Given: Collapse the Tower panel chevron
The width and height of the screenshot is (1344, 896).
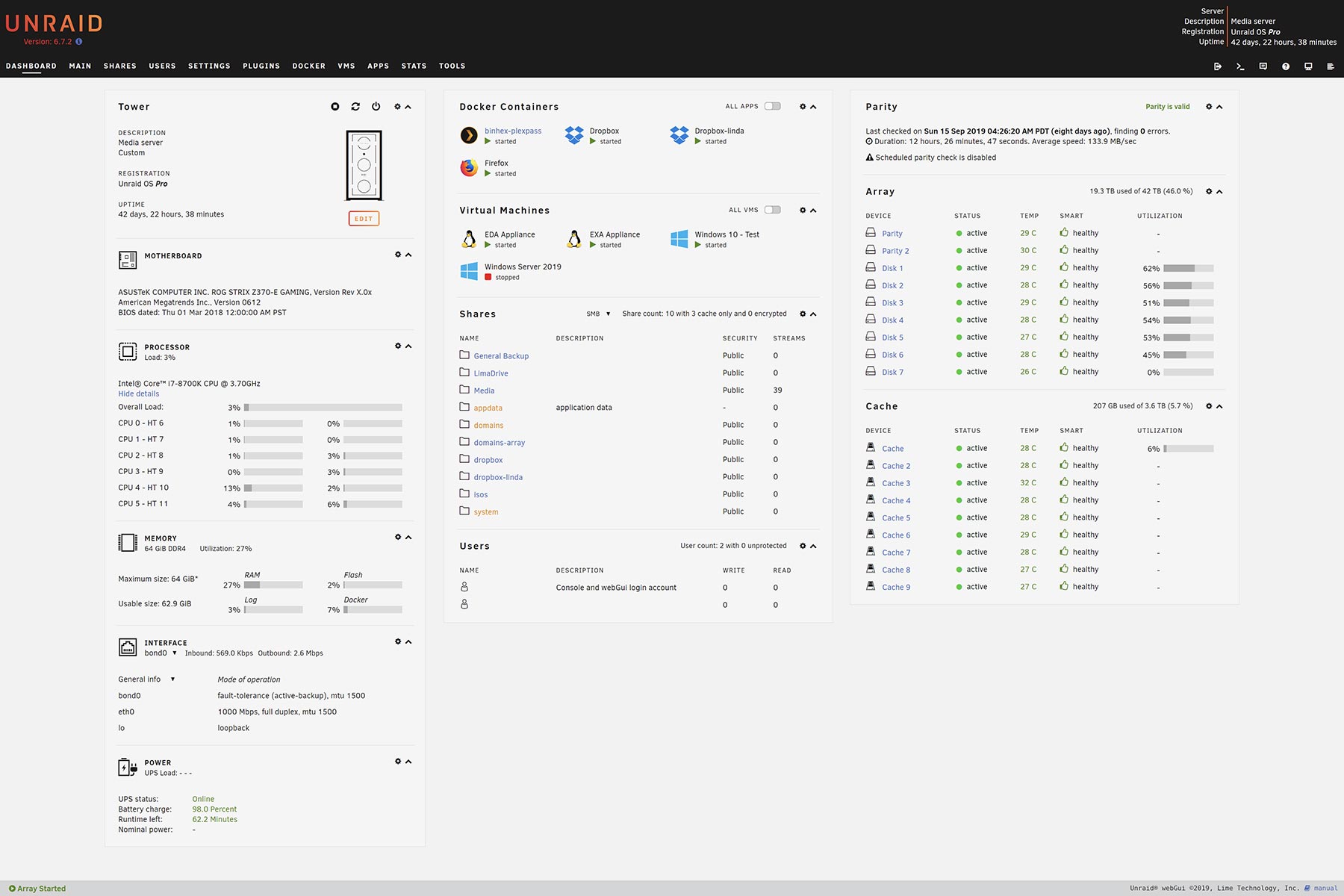Looking at the screenshot, I should [x=408, y=107].
